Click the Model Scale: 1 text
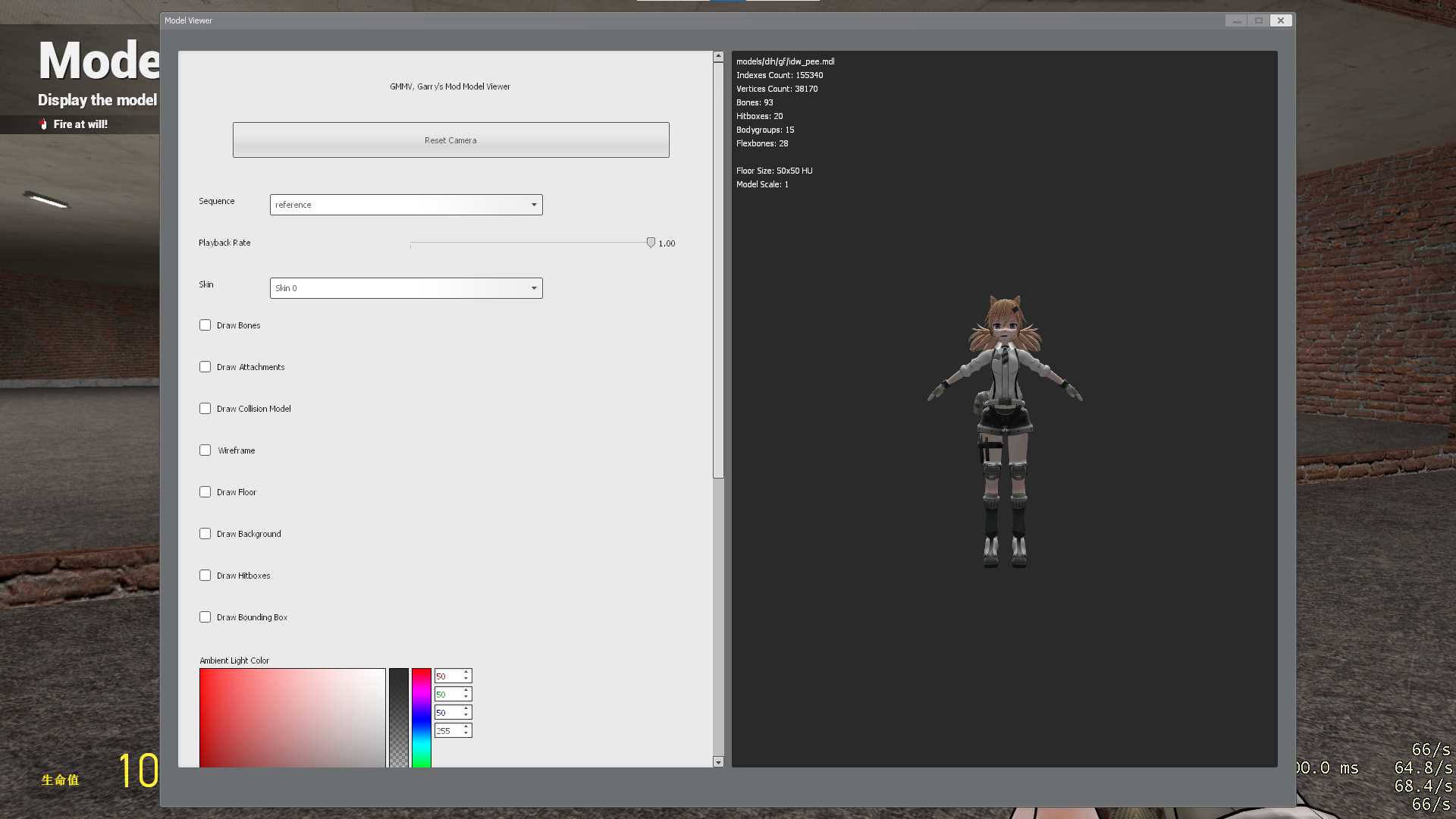This screenshot has height=819, width=1456. [762, 184]
